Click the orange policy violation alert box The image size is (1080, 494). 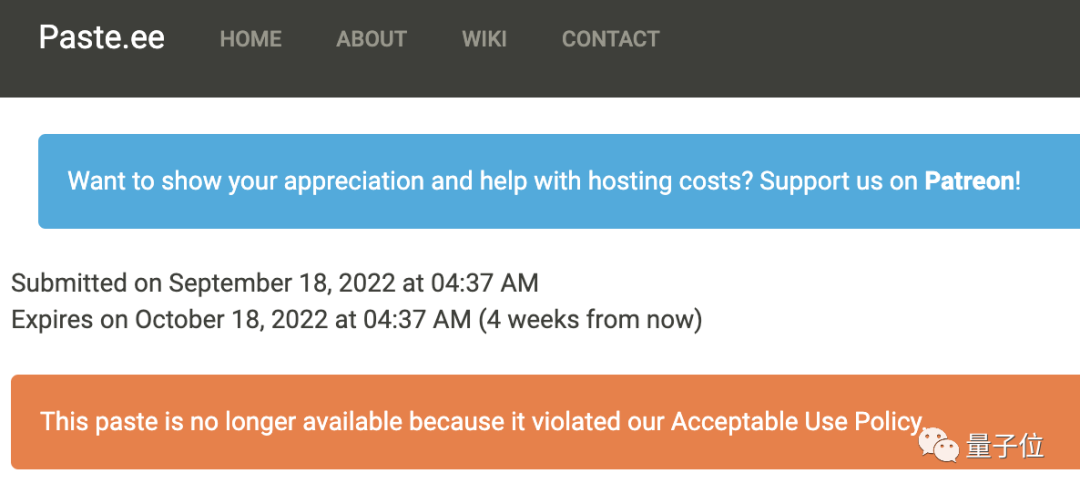(546, 422)
